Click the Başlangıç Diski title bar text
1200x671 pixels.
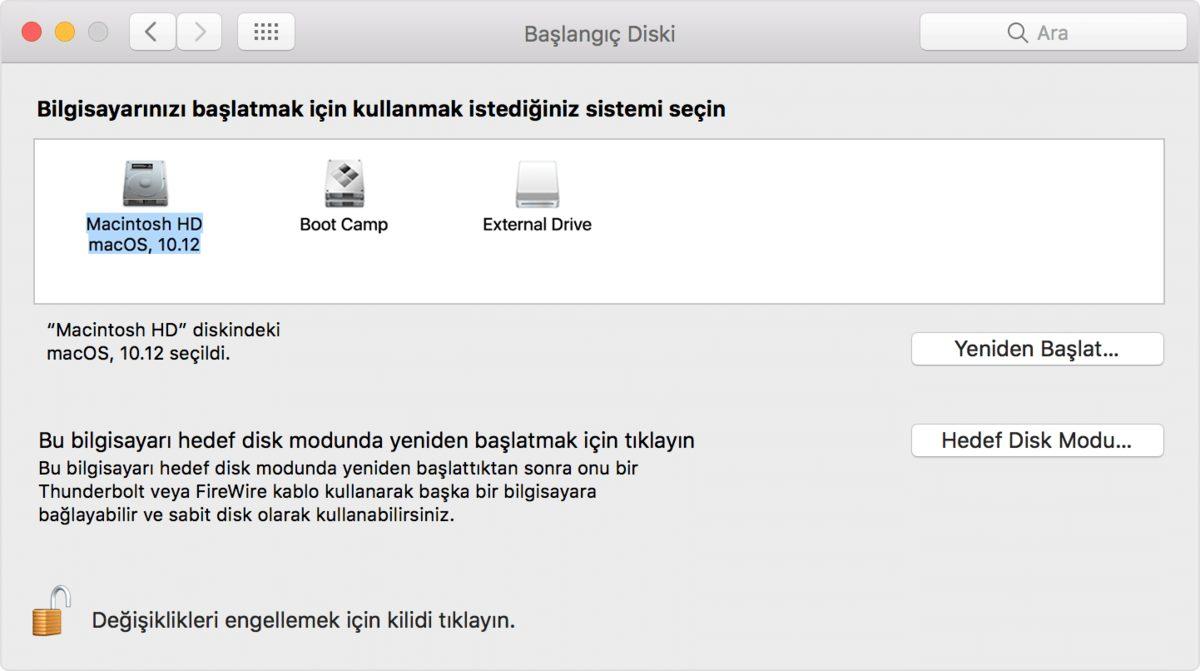click(x=601, y=33)
